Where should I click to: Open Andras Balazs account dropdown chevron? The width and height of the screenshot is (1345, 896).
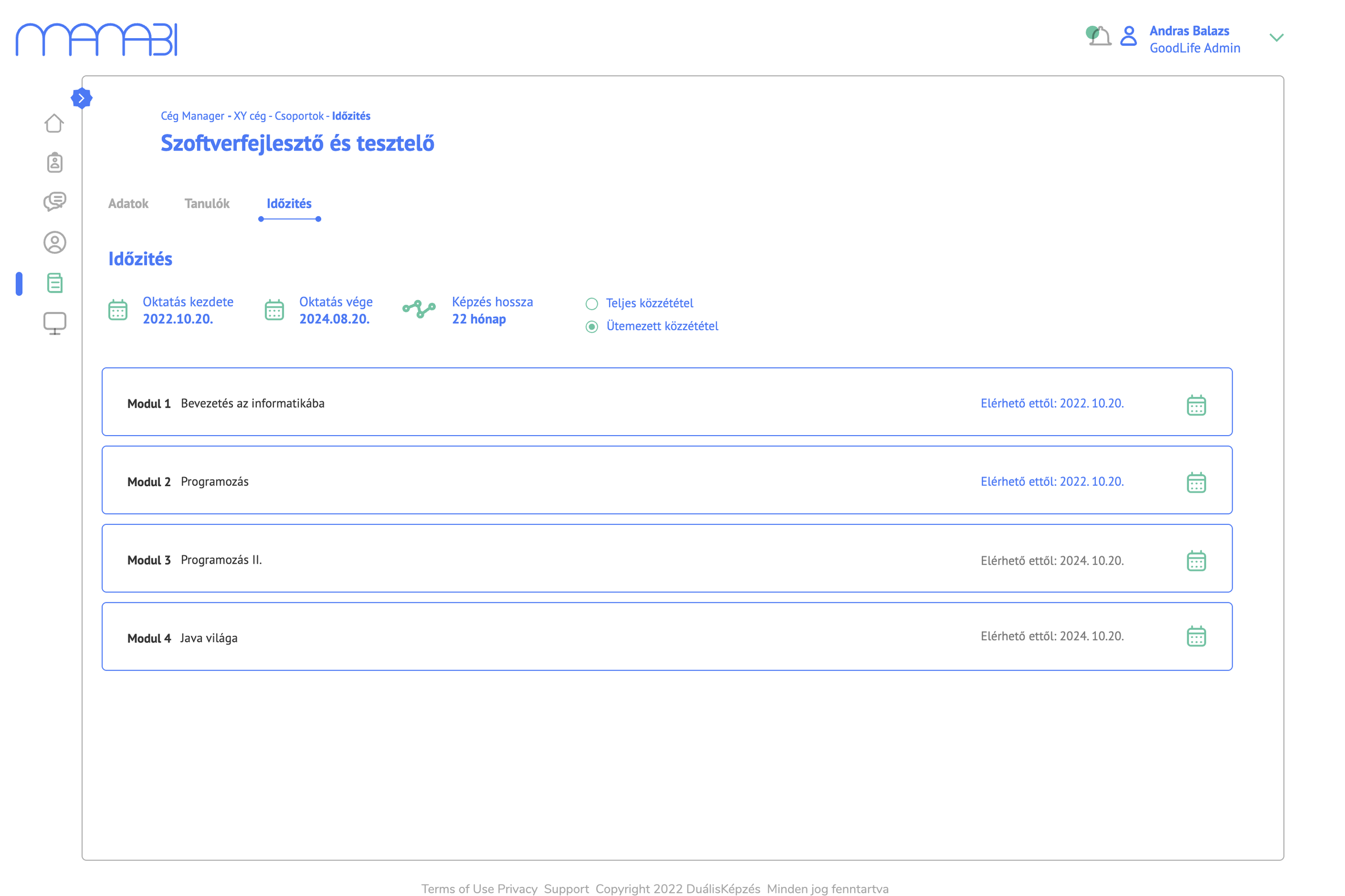pyautogui.click(x=1277, y=38)
